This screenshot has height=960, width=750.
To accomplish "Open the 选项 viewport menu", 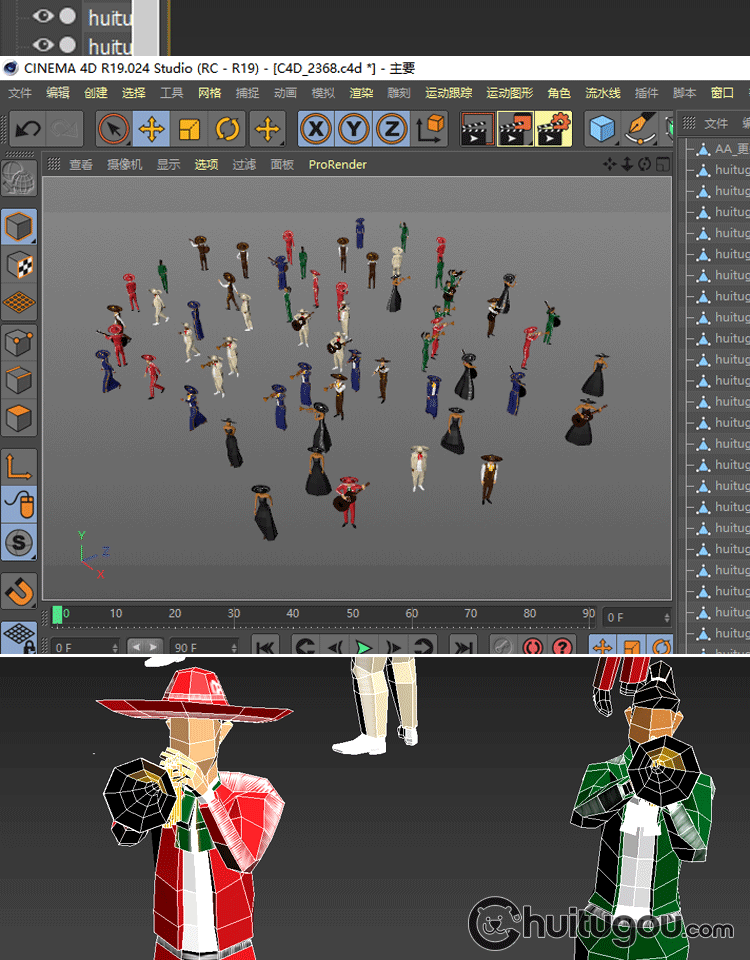I will pos(206,164).
